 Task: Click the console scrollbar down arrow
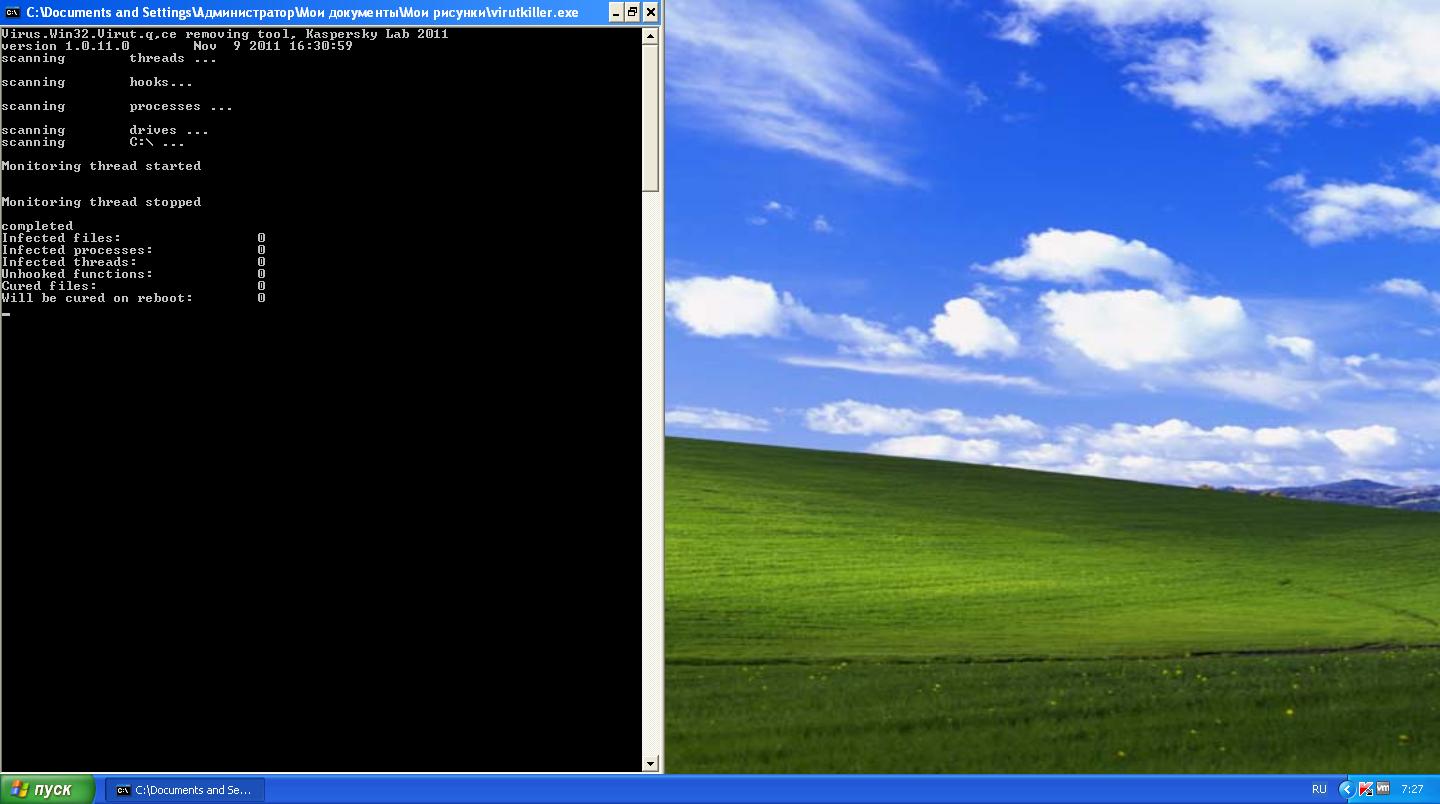(650, 764)
